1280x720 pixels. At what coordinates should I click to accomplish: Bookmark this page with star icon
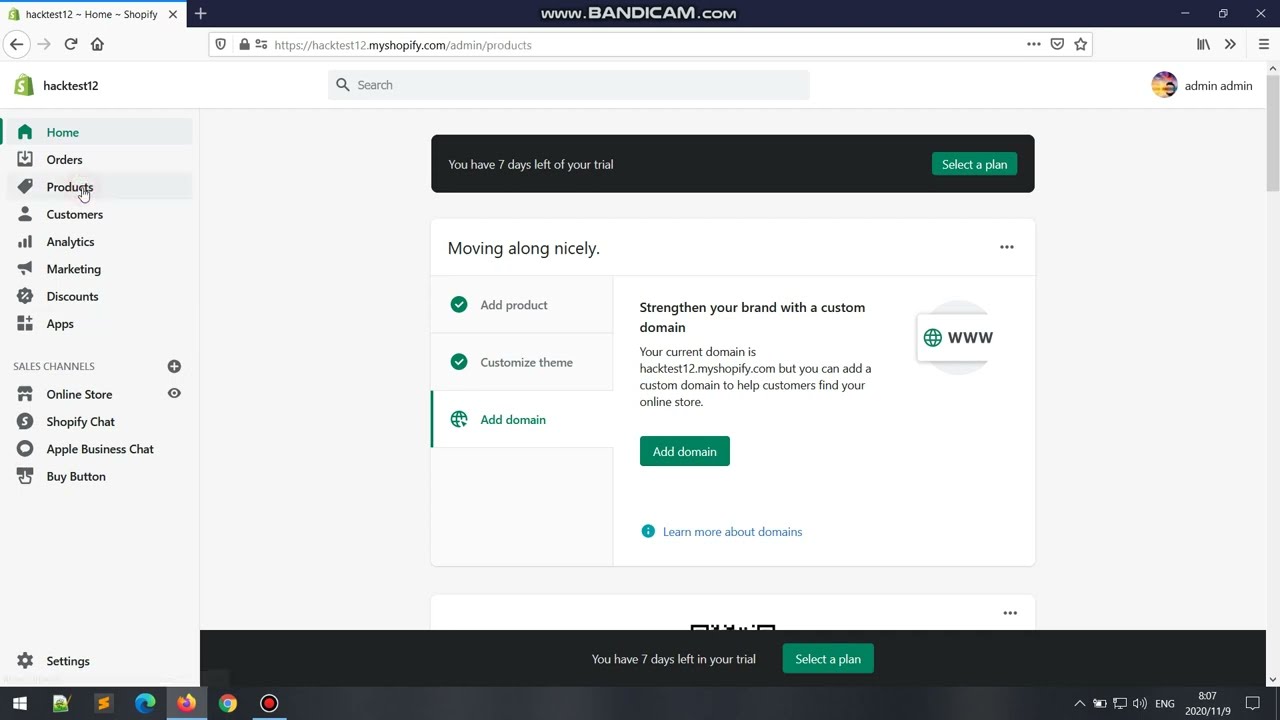coord(1080,44)
